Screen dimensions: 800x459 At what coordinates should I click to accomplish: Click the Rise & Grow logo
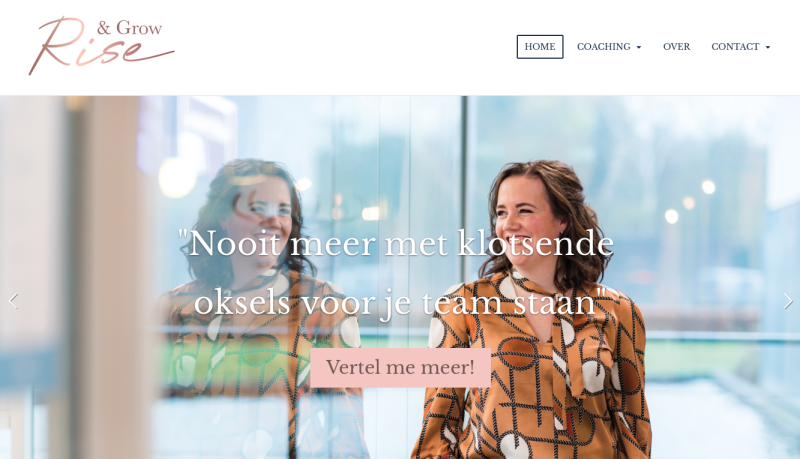point(102,45)
